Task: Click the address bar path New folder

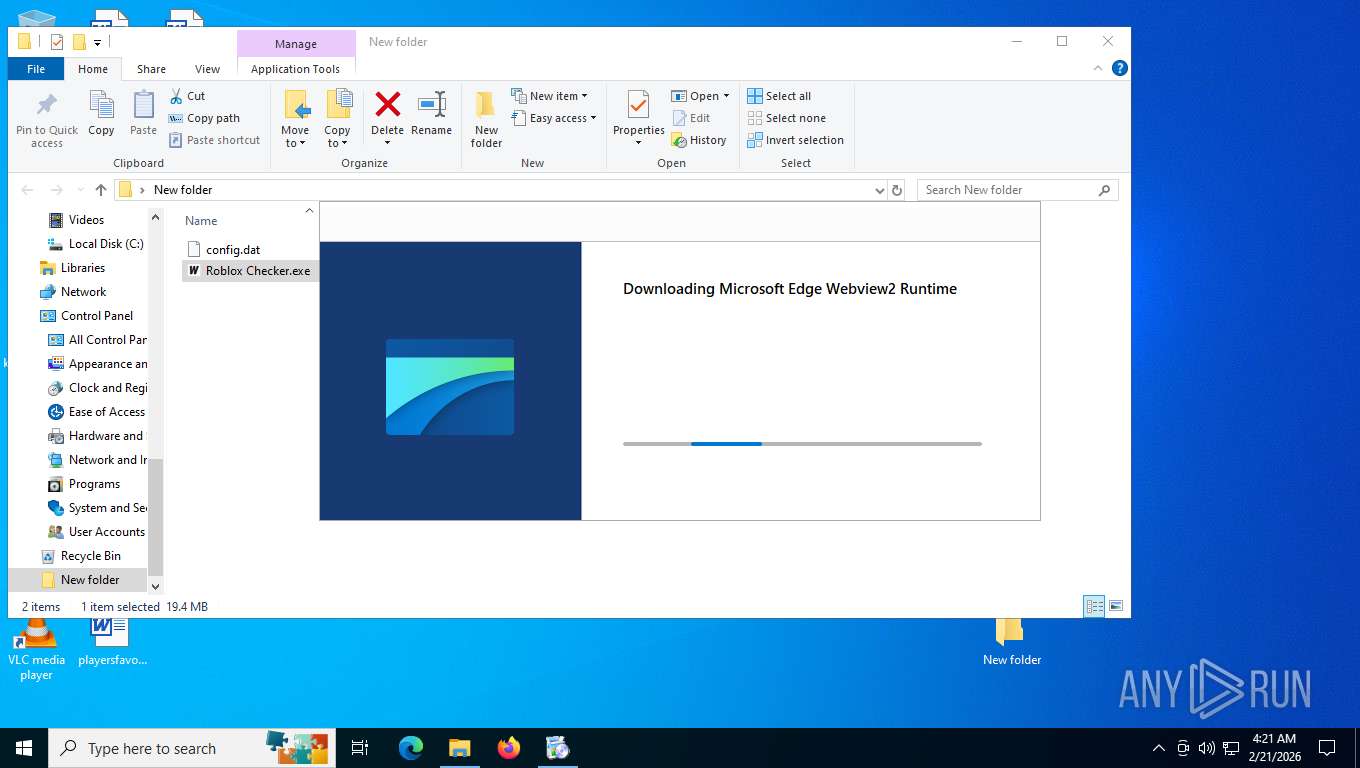Action: click(183, 190)
